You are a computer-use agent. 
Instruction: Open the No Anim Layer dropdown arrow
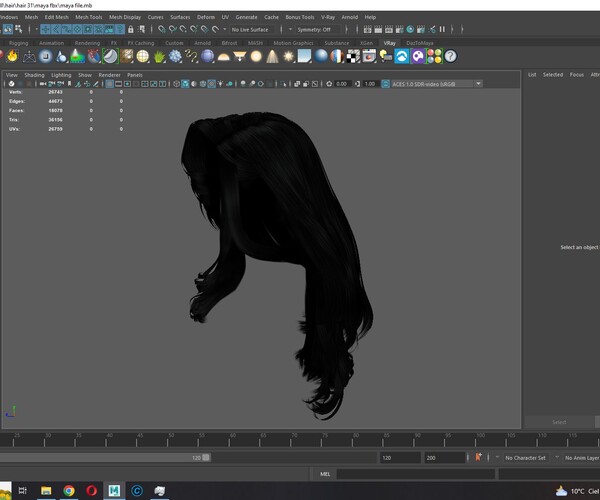point(557,457)
